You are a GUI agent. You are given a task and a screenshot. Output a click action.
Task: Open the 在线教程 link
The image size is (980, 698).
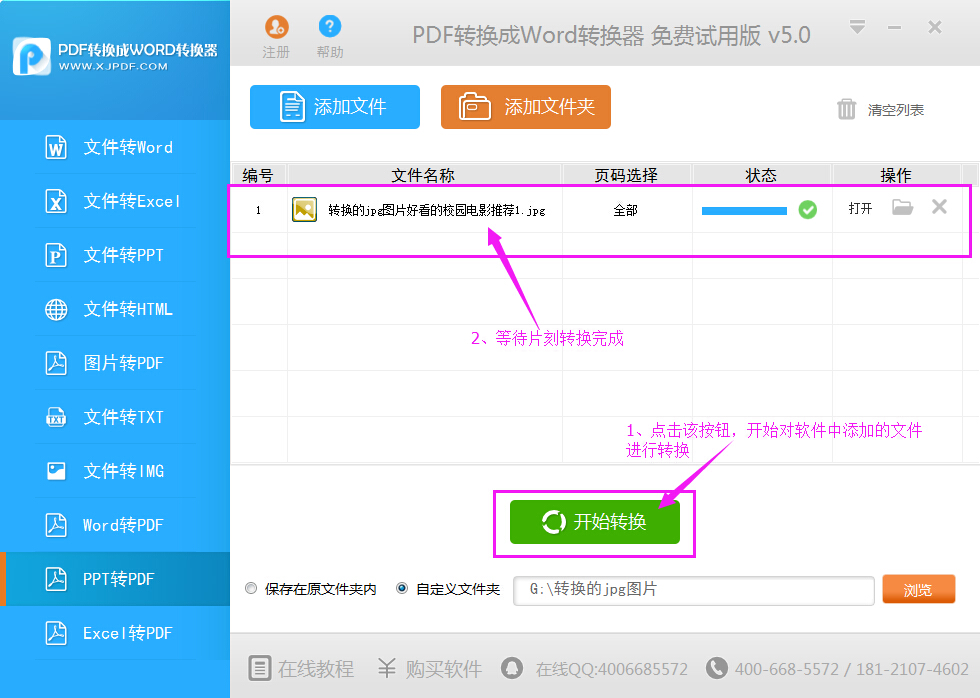[x=316, y=669]
